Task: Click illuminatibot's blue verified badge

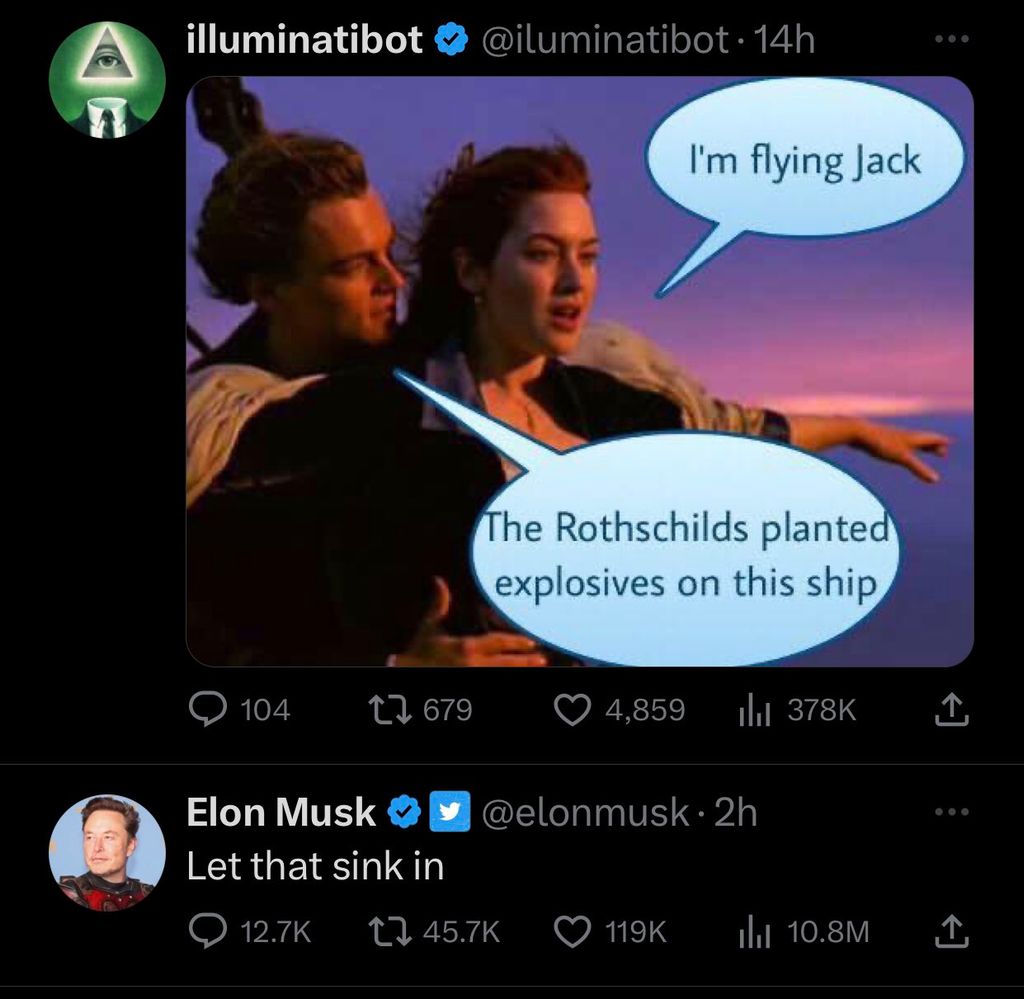Action: coord(452,40)
